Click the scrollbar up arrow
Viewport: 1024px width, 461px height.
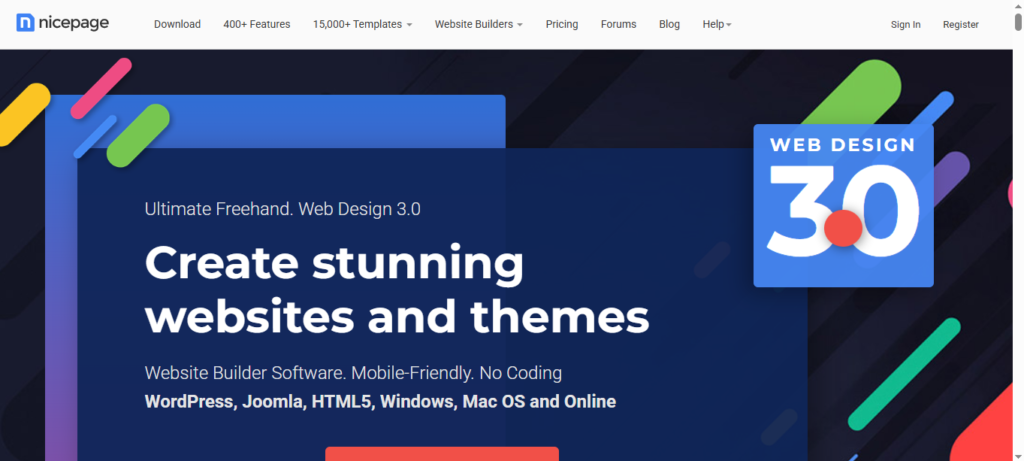point(1018,4)
